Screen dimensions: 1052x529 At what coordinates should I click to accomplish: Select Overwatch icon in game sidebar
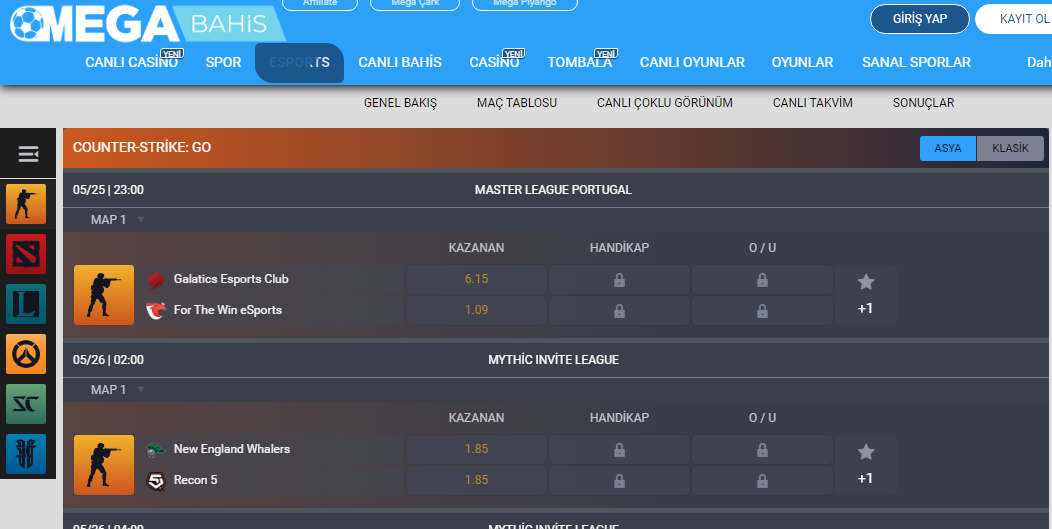point(26,354)
